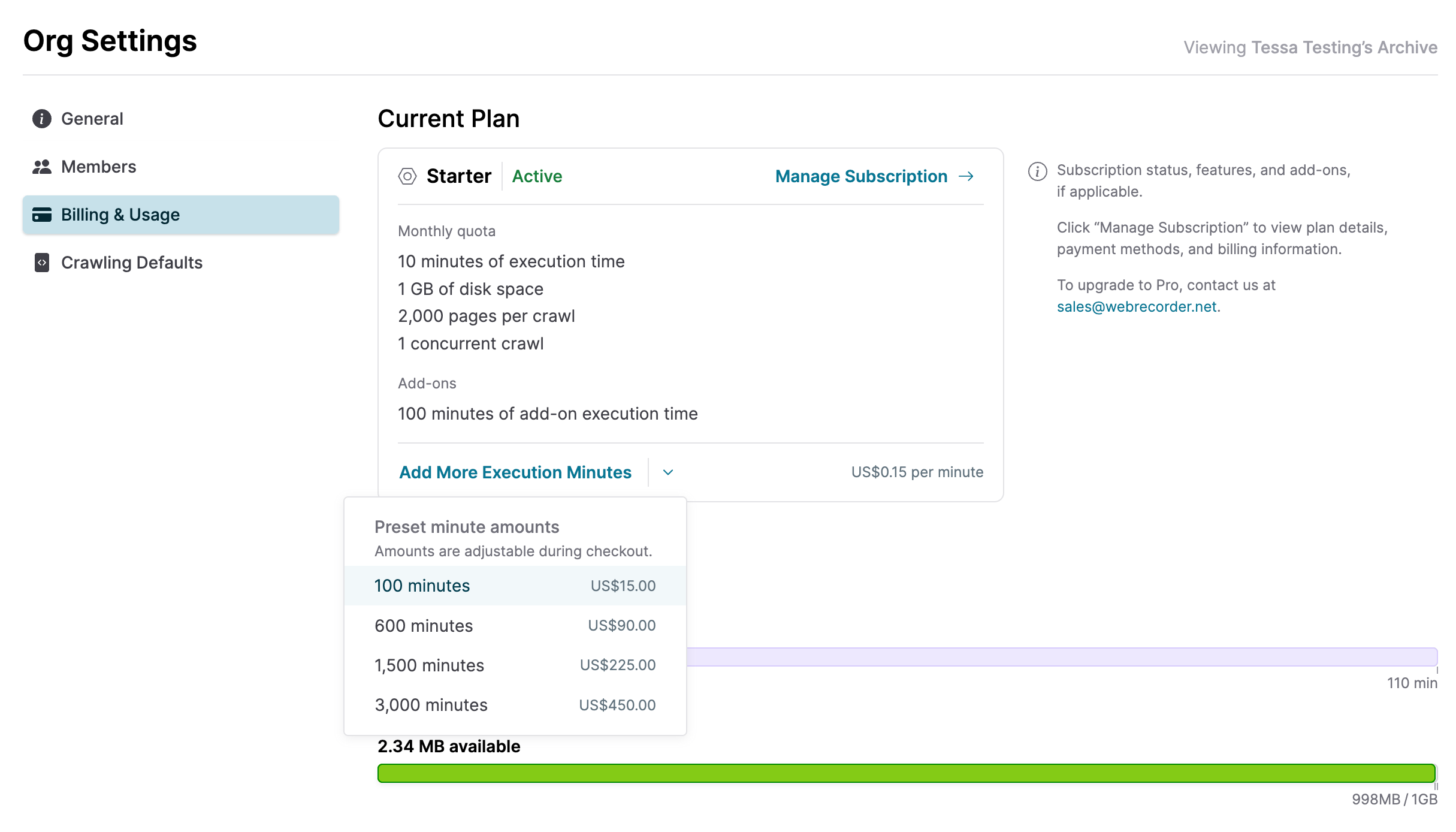The image size is (1456, 832).
Task: Open the Crawling Defaults section
Action: click(131, 263)
